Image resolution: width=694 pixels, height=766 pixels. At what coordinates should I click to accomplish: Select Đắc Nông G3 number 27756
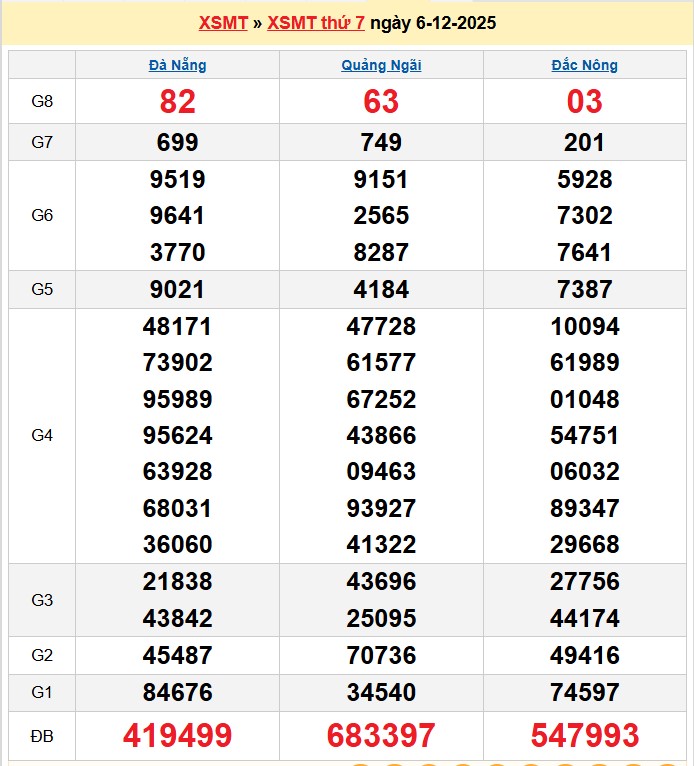click(585, 581)
